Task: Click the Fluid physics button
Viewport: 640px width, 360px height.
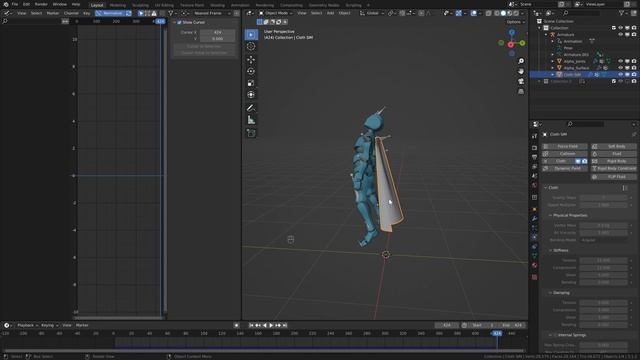Action: click(614, 154)
